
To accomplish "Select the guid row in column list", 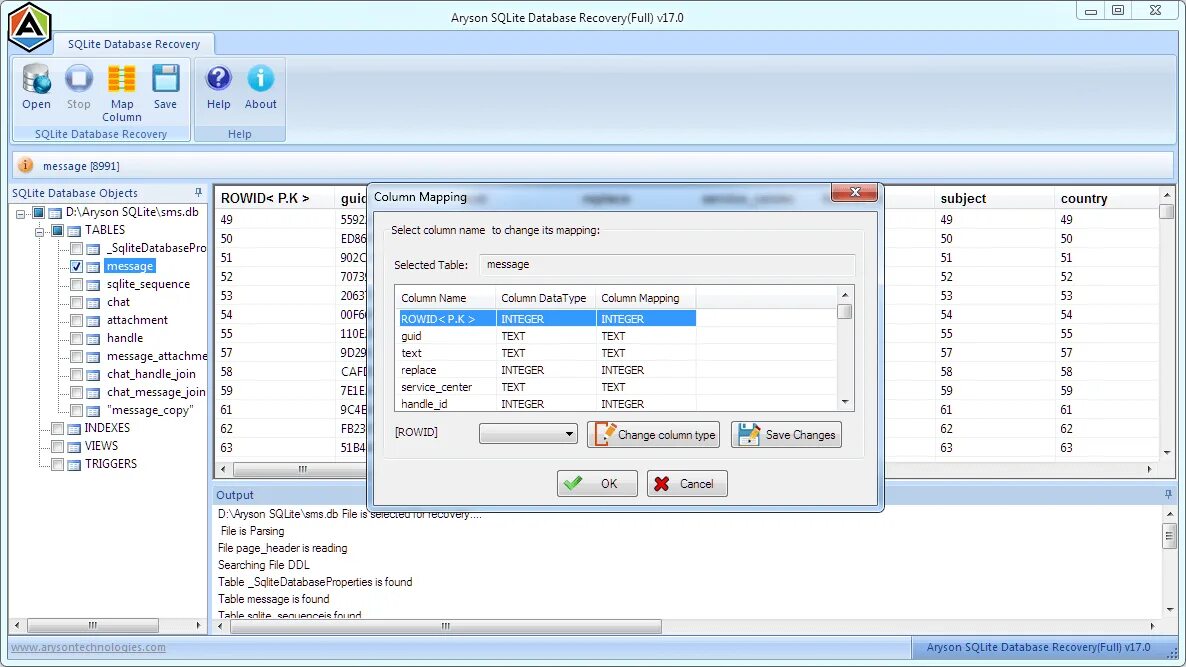I will point(548,336).
